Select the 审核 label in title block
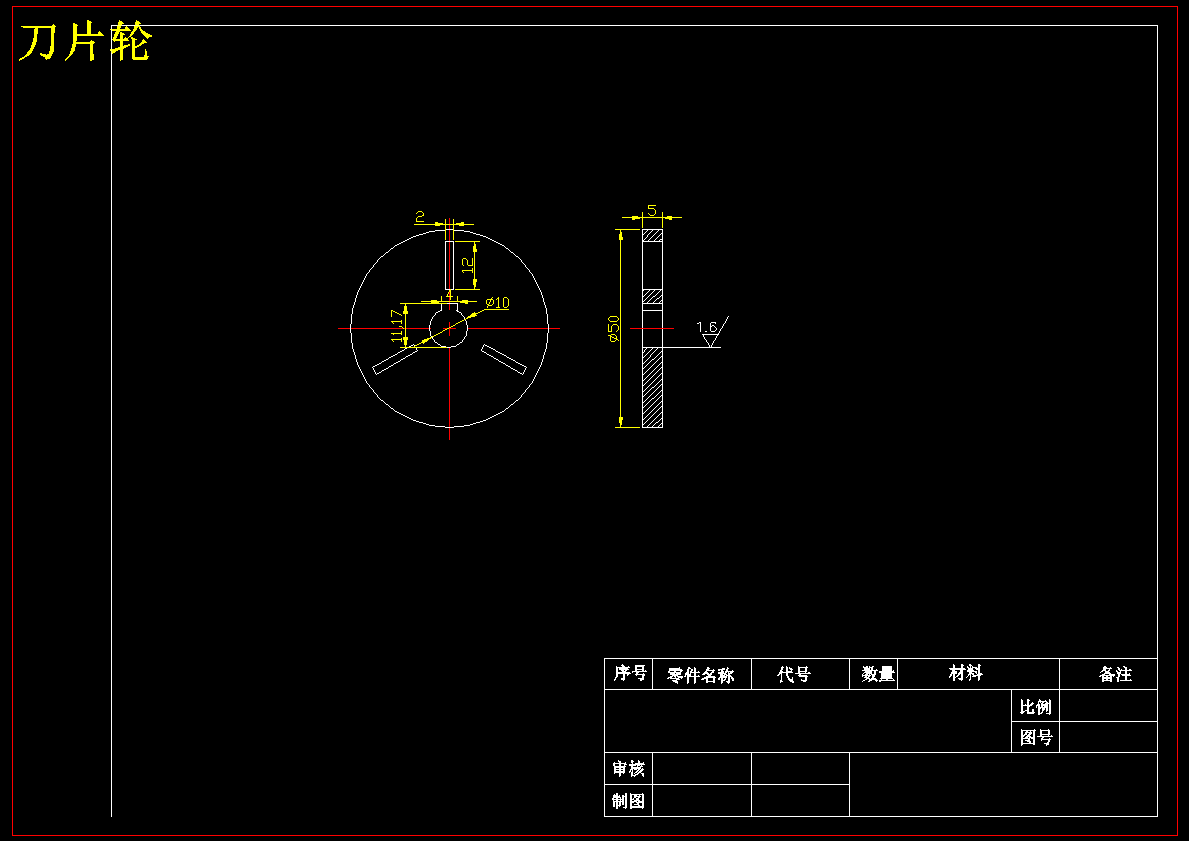Viewport: 1189px width, 841px height. 629,769
